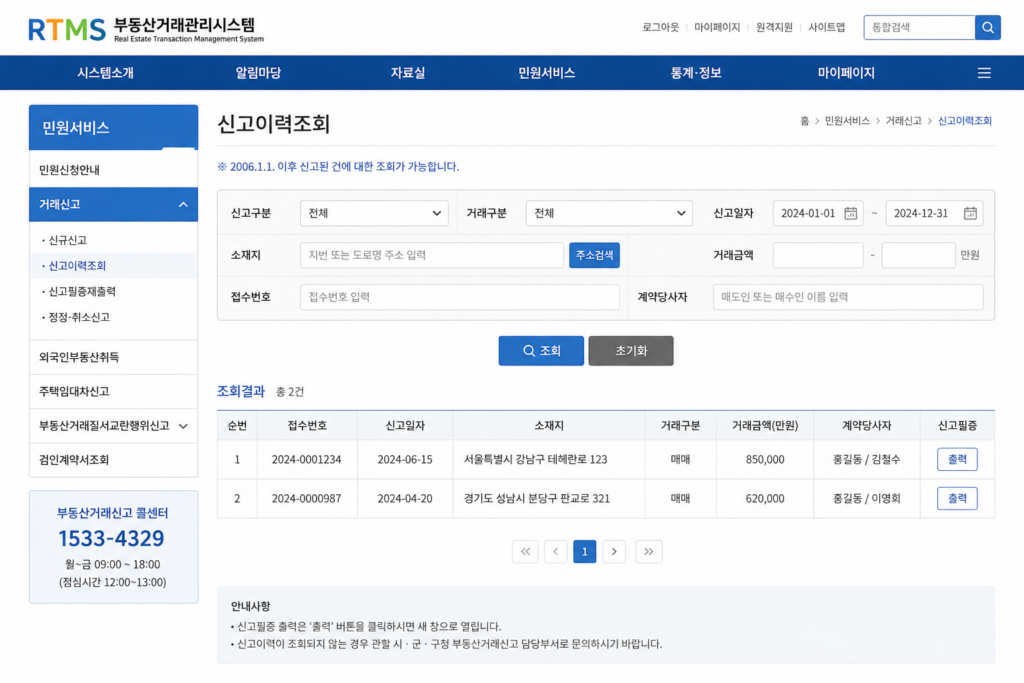Open 외국인부동산취득 in sidebar

pyautogui.click(x=114, y=357)
